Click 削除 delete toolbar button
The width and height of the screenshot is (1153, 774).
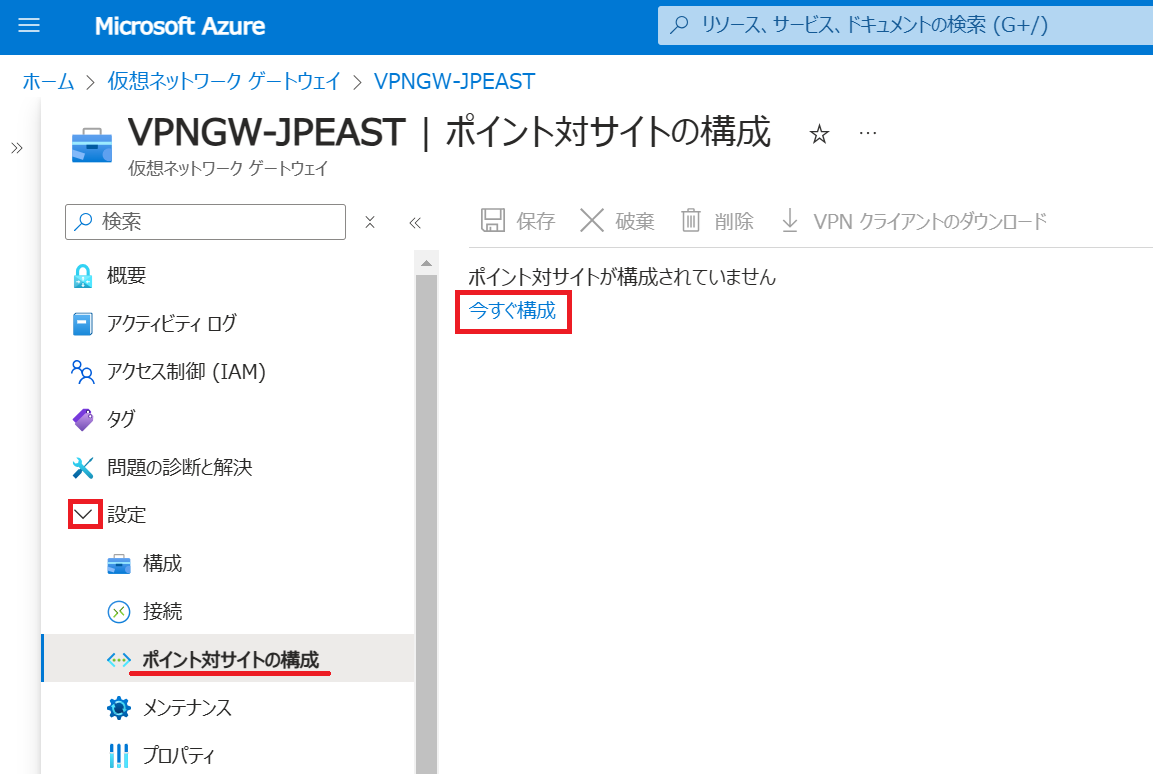point(717,221)
